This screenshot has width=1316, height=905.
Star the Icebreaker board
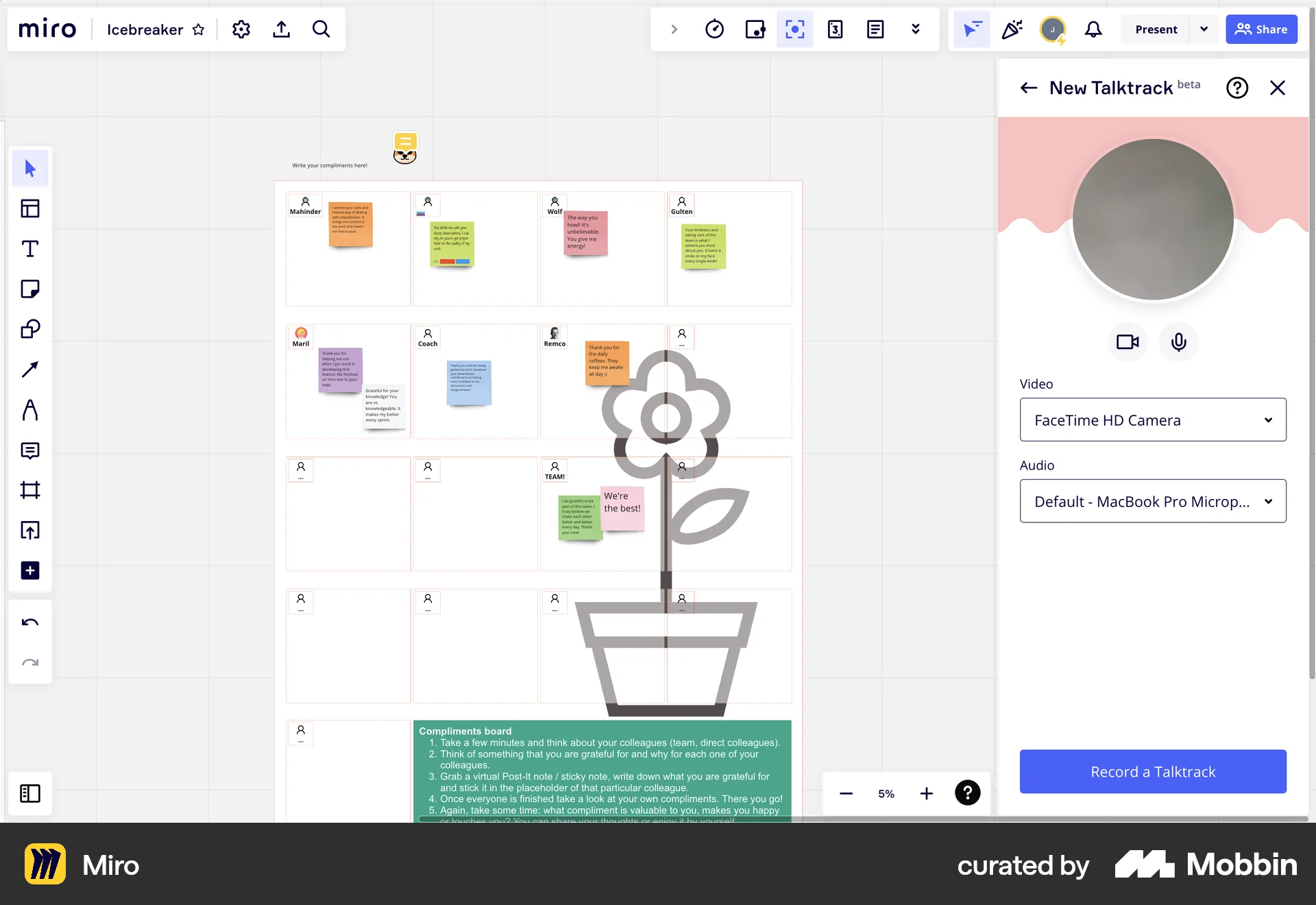coord(198,29)
